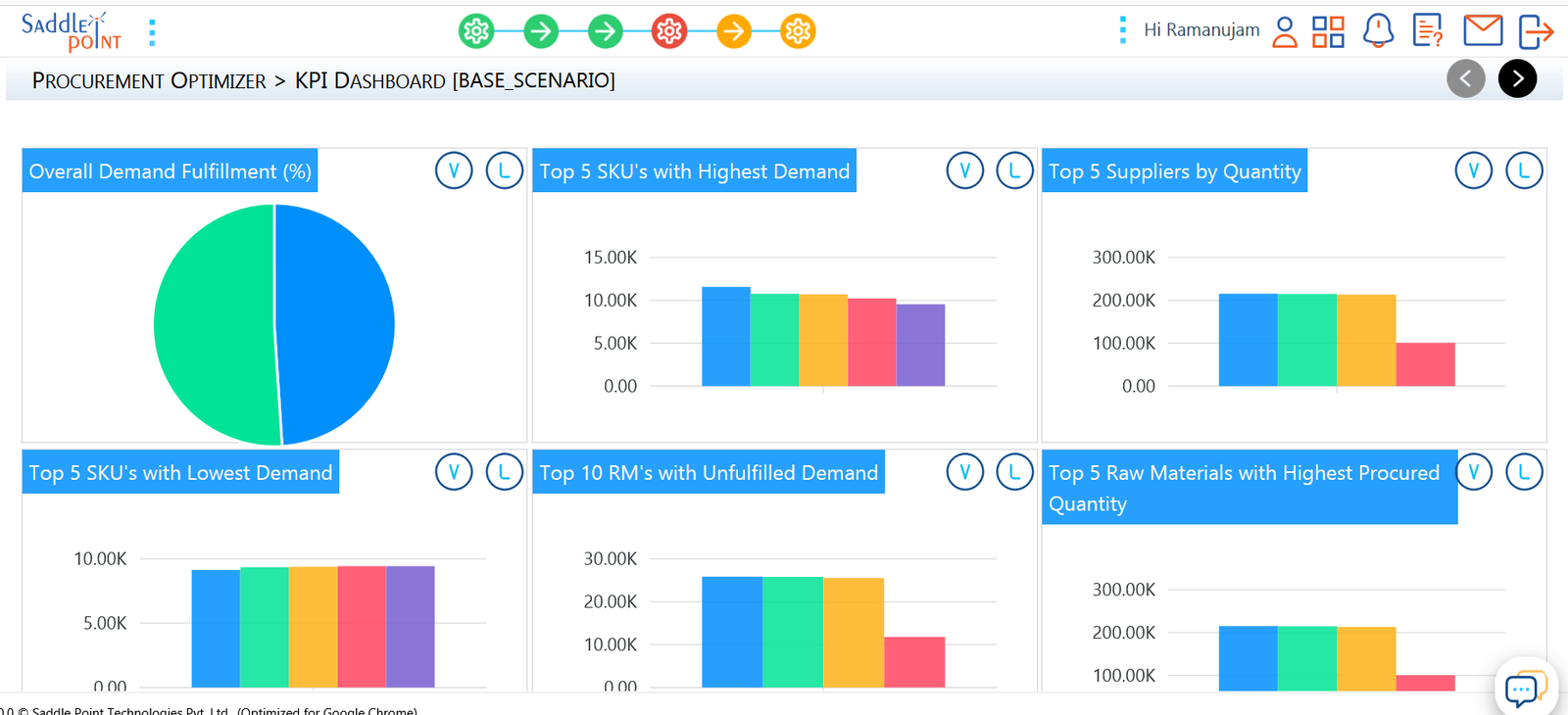Open the three-dot menu beside Saddle Point logo

(x=152, y=32)
